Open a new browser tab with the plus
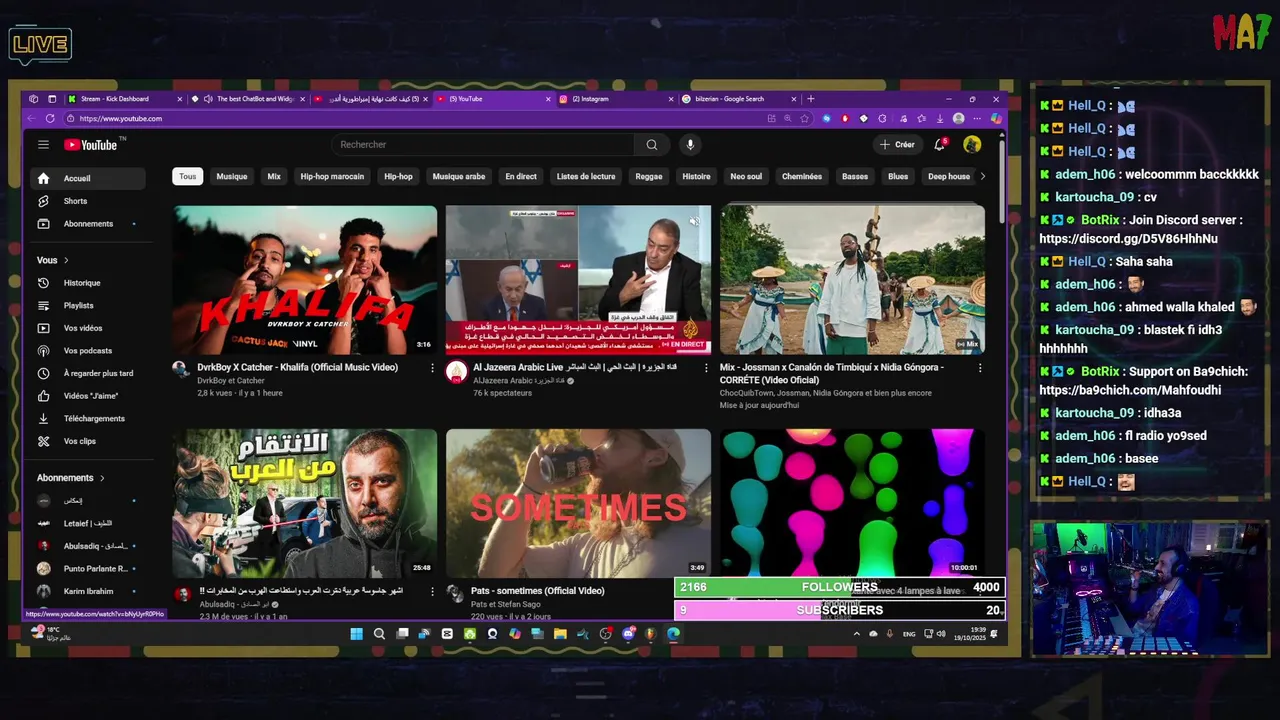1280x720 pixels. (811, 99)
